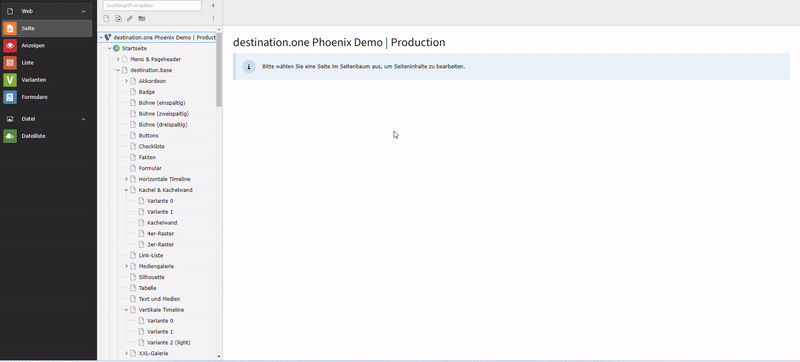Open the Formulare module
The width and height of the screenshot is (800, 362).
(46, 97)
